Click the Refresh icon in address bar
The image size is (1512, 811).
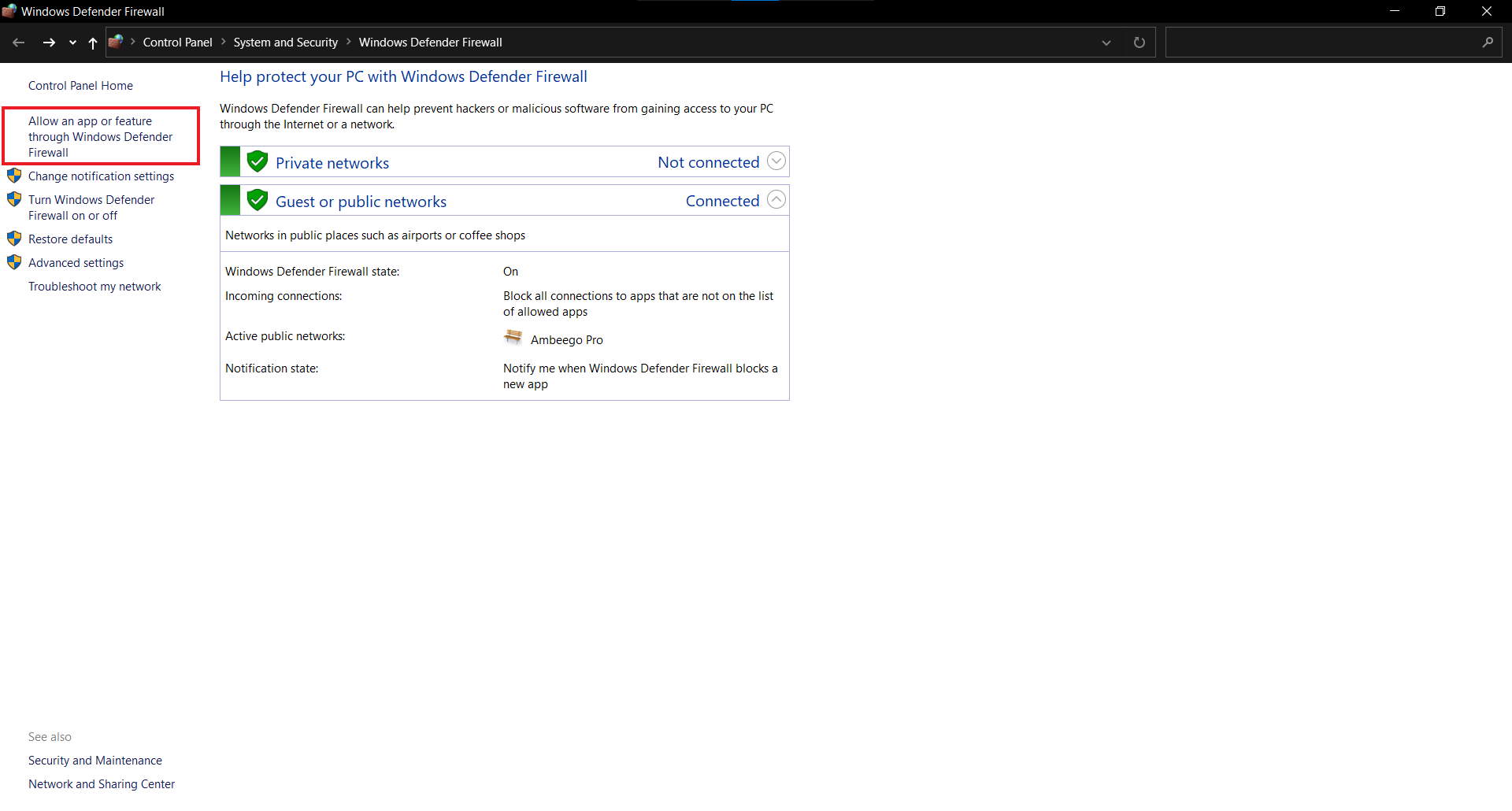tap(1139, 43)
